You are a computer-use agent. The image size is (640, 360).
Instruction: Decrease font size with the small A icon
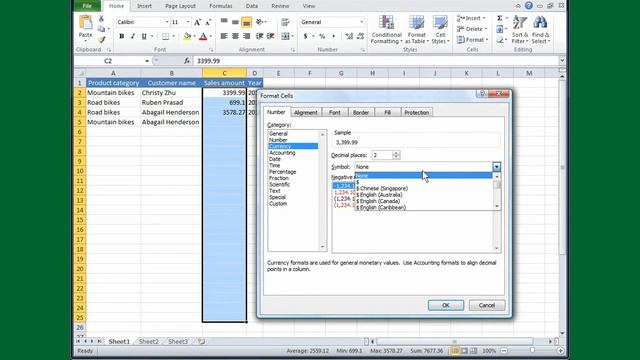(x=208, y=22)
